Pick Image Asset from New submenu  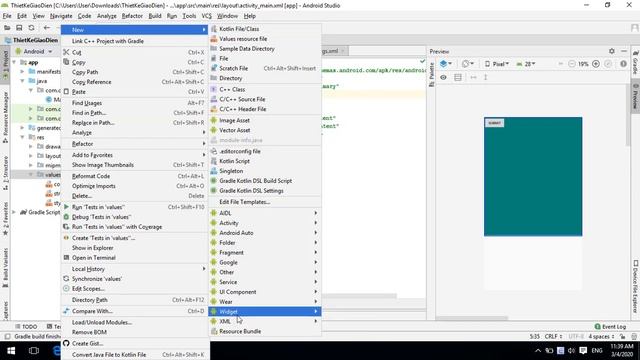tap(264, 120)
